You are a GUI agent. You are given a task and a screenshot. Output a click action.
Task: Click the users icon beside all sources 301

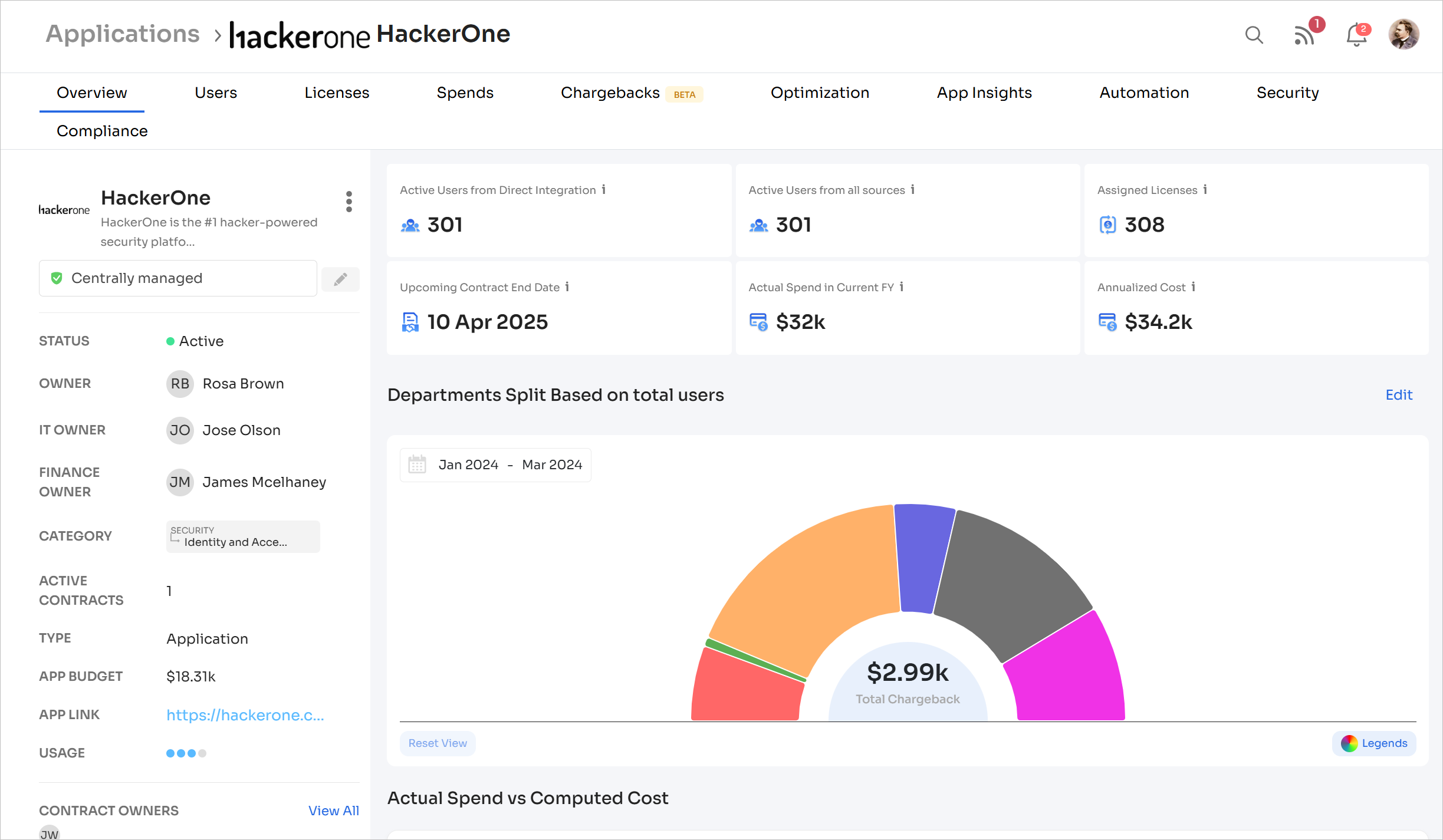pos(758,225)
